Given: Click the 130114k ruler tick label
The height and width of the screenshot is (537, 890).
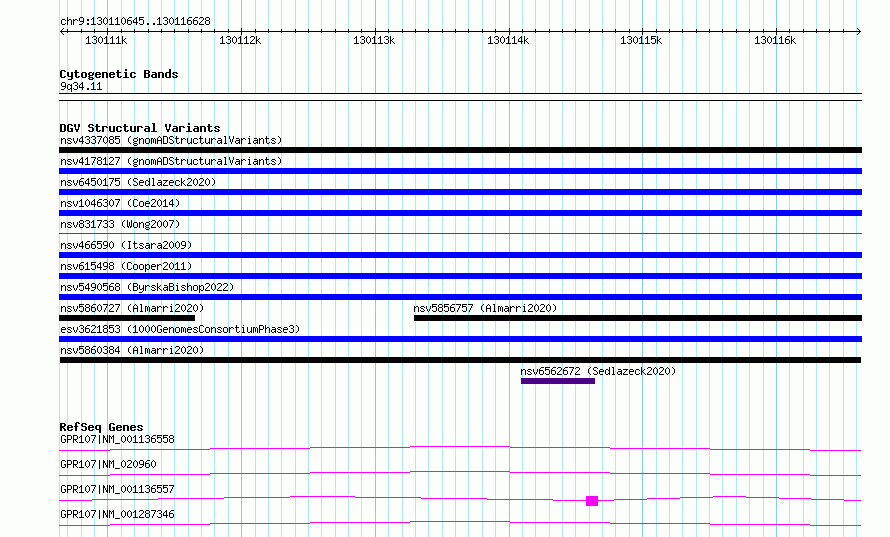Looking at the screenshot, I should pos(508,40).
